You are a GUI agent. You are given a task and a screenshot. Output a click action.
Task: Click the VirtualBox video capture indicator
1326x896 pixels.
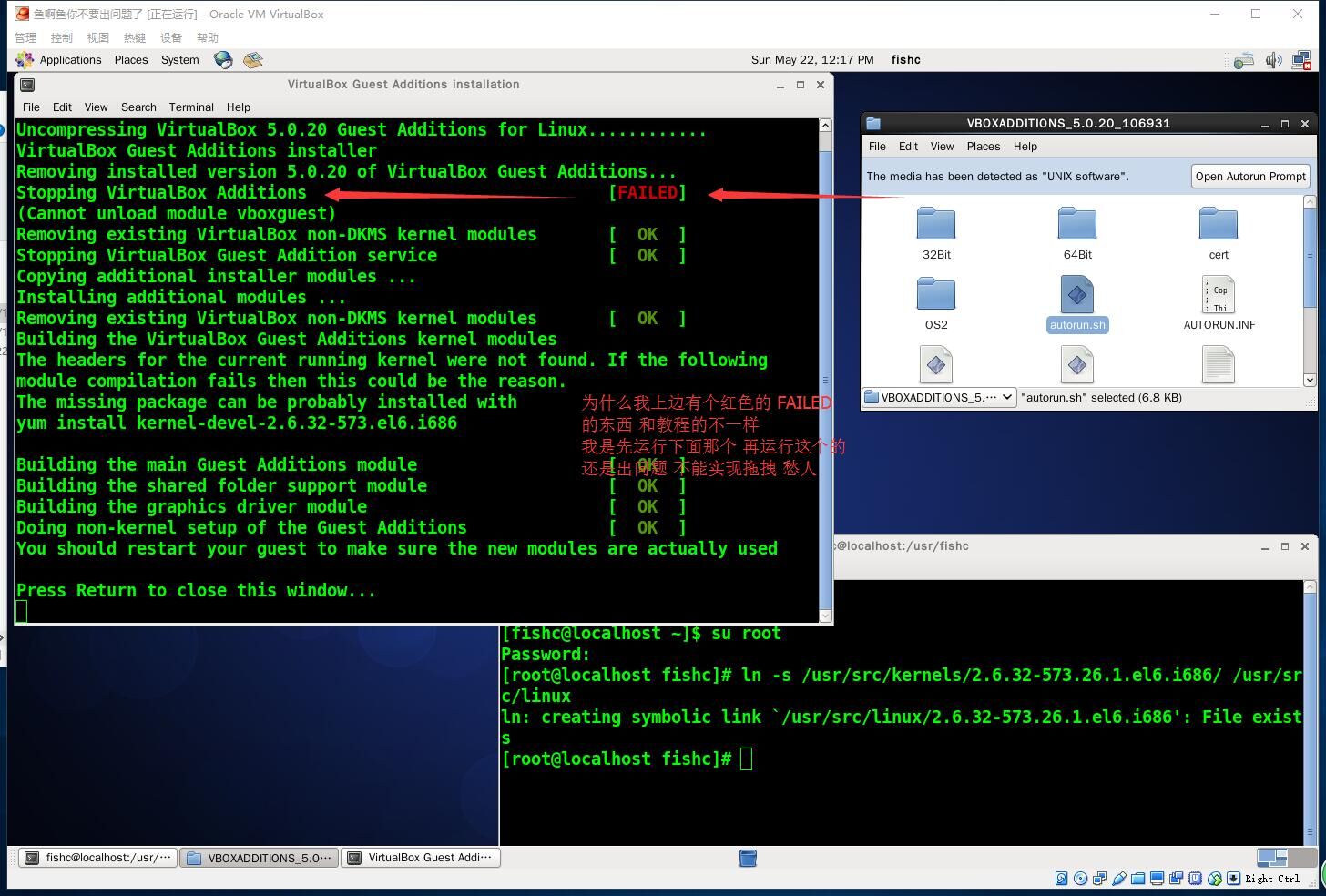pyautogui.click(x=1176, y=879)
